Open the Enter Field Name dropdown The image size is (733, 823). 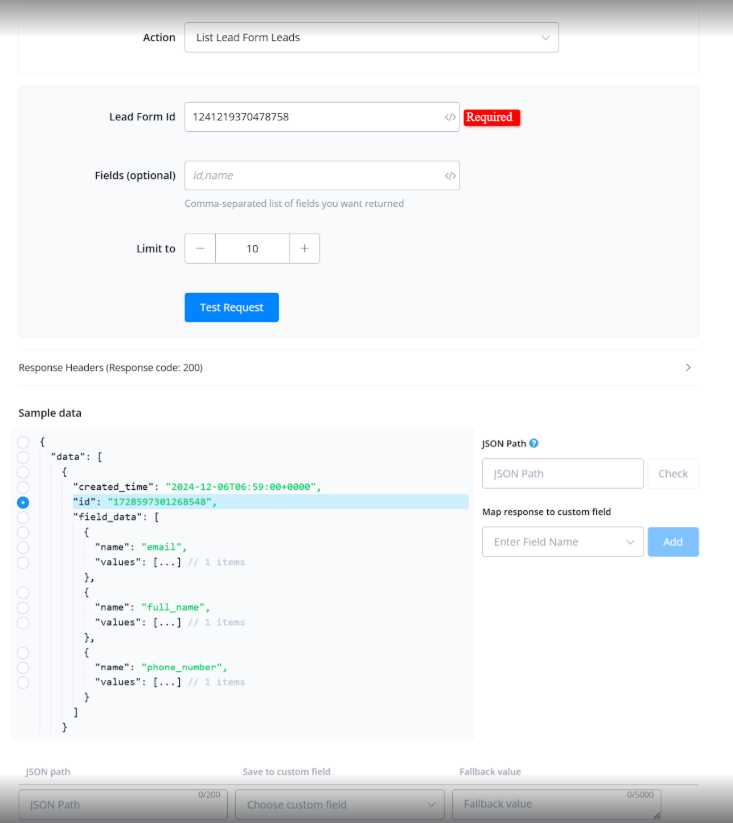[562, 542]
